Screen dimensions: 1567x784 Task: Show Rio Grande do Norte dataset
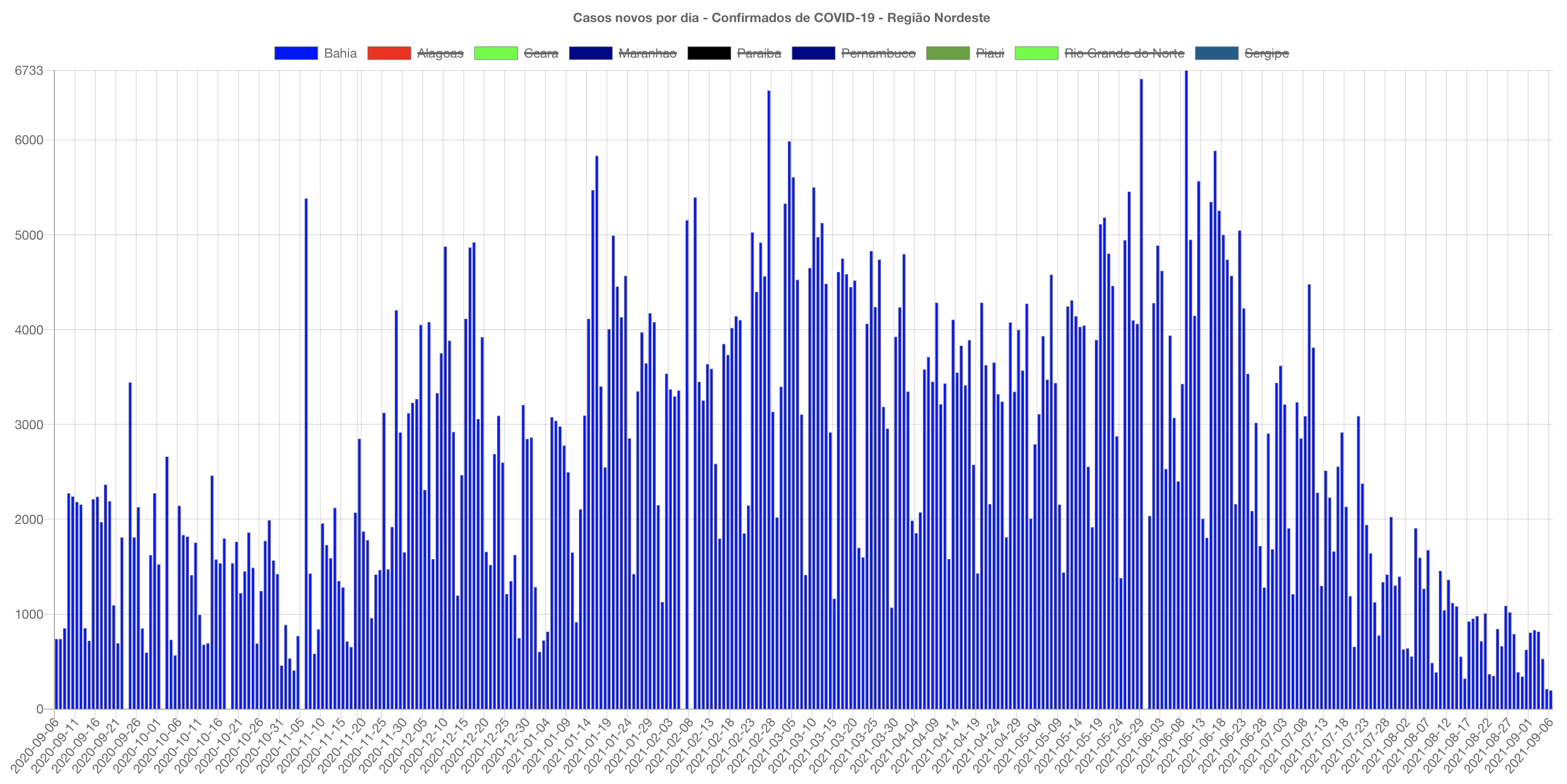(1124, 53)
